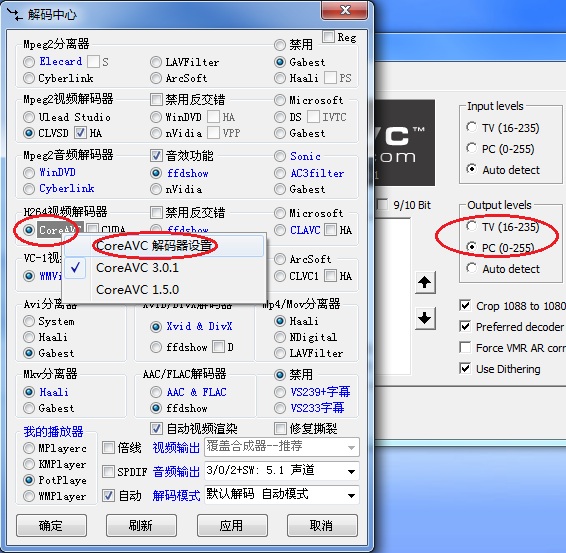Open the 视频输出 dropdown
566x553 pixels.
point(282,447)
